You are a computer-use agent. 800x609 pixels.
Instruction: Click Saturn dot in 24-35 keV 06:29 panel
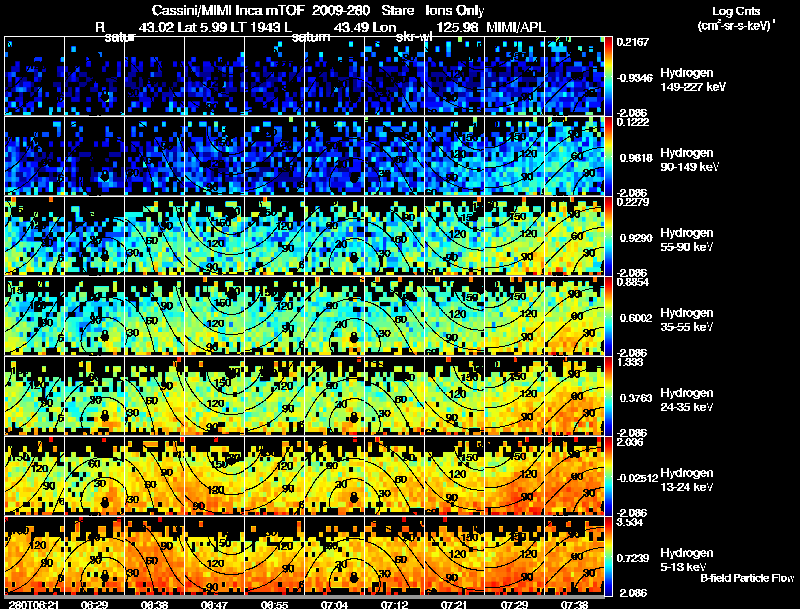tap(105, 415)
